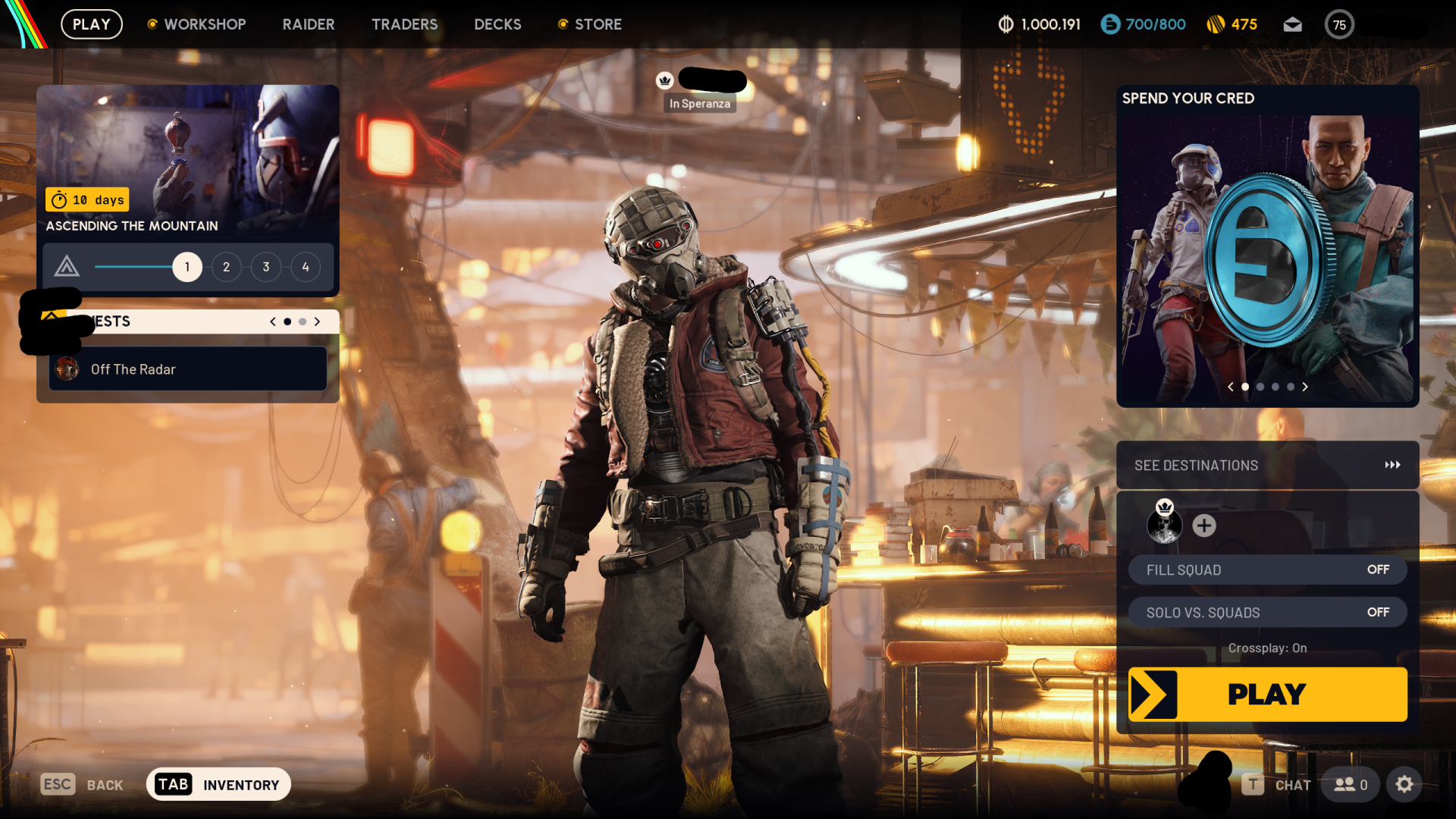Viewport: 1456px width, 819px height.
Task: Click the 700/800 Cred amount
Action: point(1156,24)
